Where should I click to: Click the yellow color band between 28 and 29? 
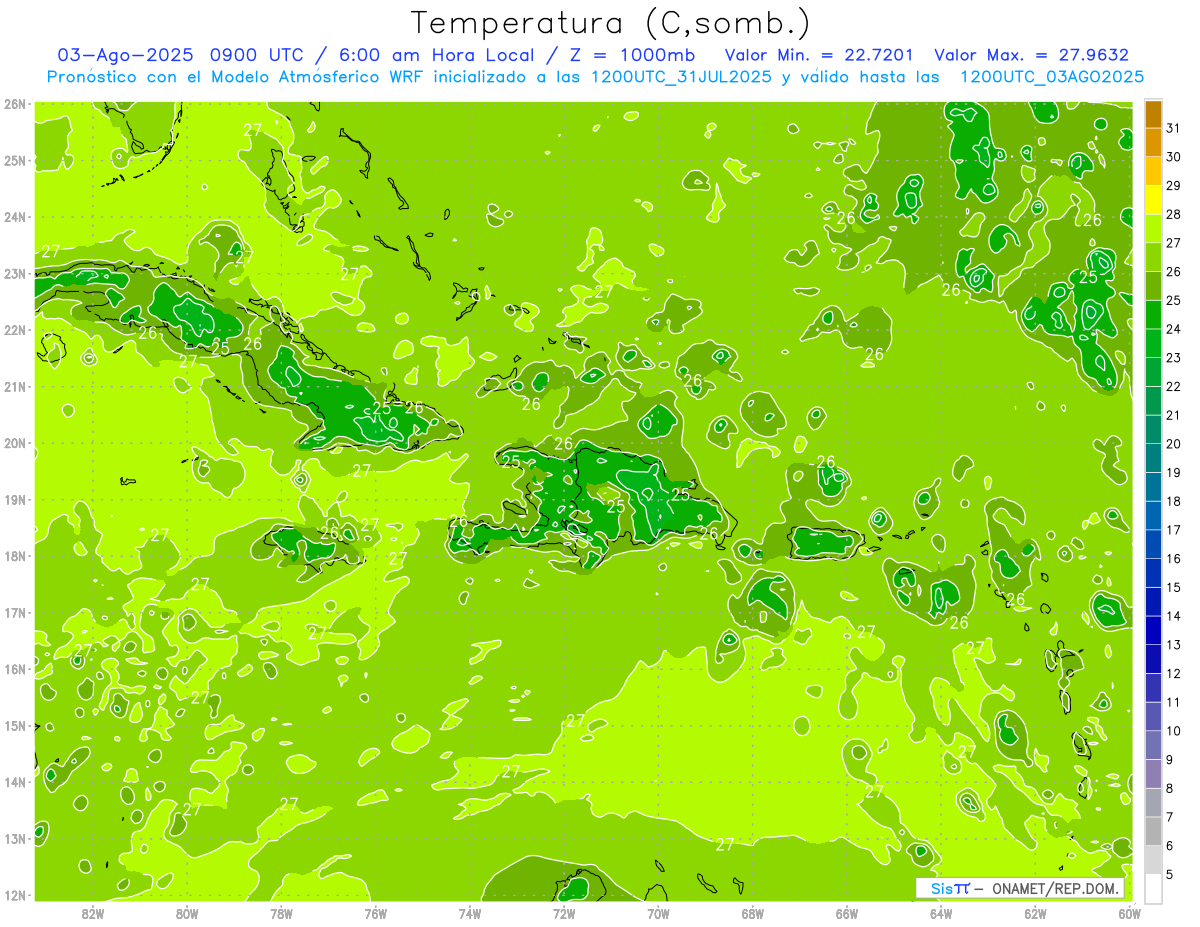tap(1153, 200)
